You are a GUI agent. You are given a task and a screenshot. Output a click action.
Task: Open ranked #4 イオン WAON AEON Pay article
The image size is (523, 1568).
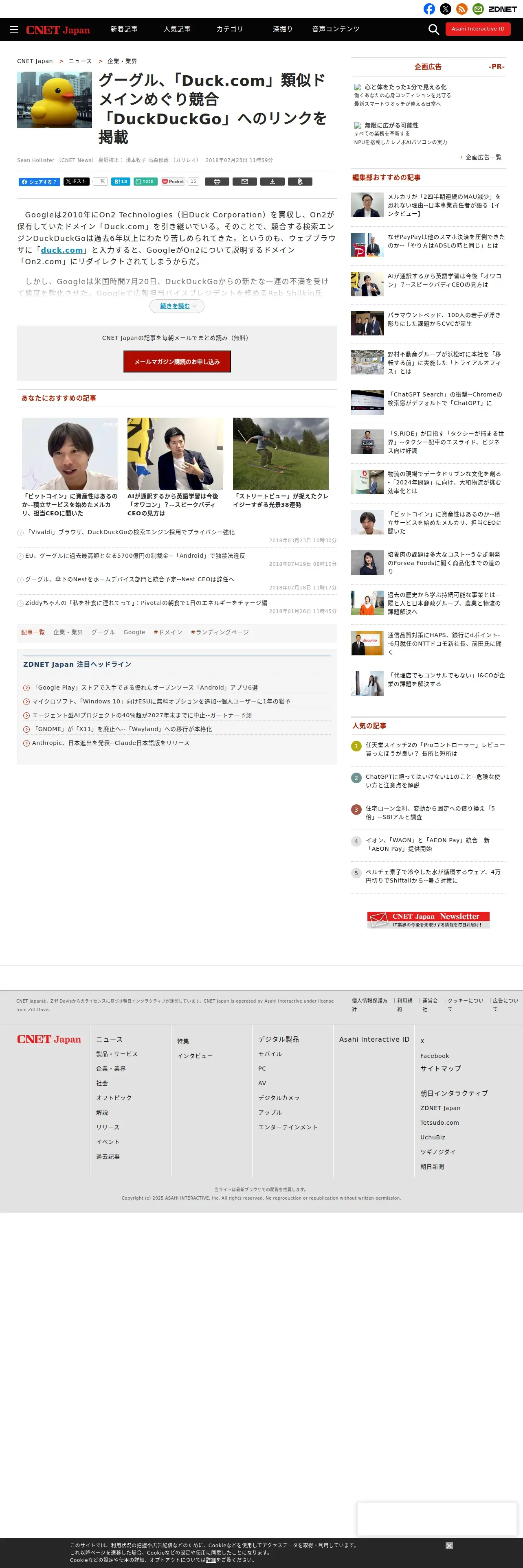[427, 844]
